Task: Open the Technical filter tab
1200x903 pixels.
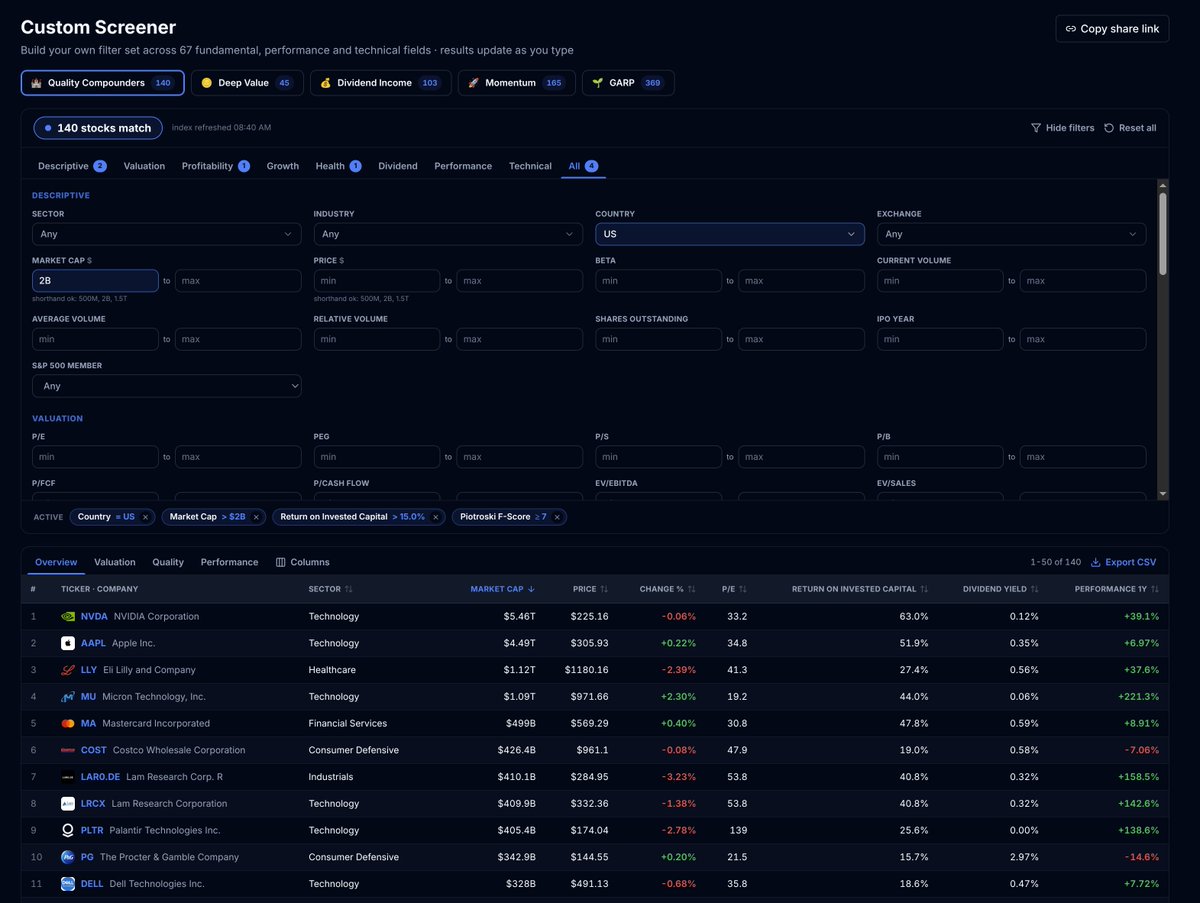Action: click(x=530, y=166)
